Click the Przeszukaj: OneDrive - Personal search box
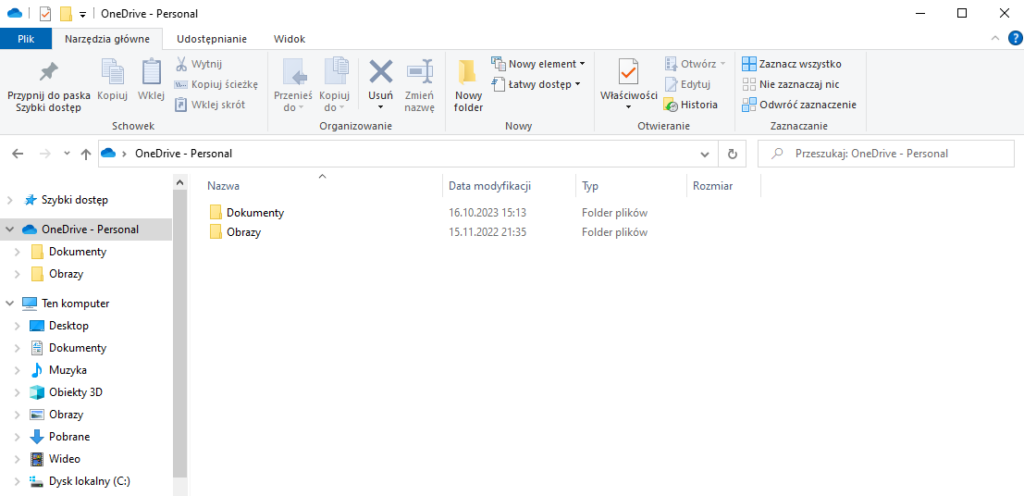Screen dimensions: 1024x496 [x=885, y=154]
